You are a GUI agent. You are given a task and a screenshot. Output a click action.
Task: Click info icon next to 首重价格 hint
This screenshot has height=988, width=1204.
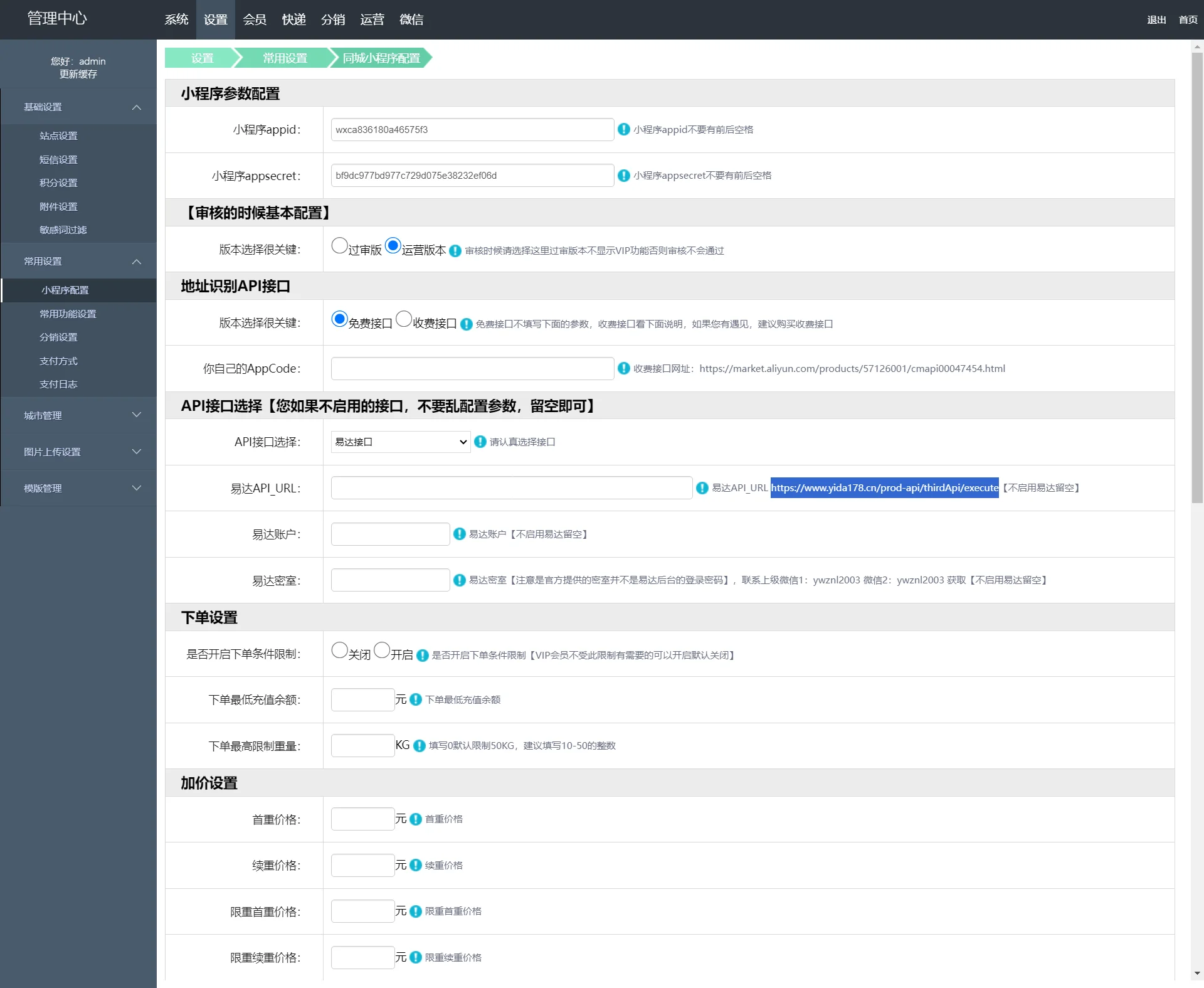(416, 819)
